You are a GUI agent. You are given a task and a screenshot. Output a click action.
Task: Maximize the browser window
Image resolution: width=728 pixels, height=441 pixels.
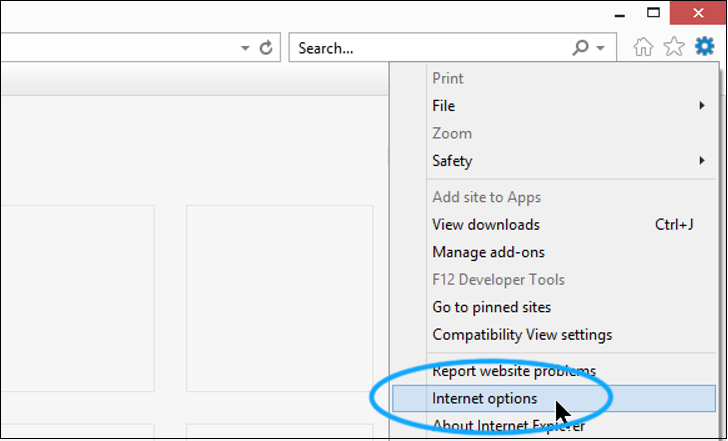[x=654, y=13]
